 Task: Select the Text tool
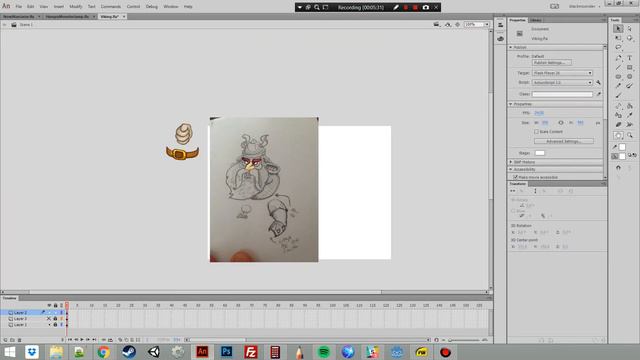[629, 58]
